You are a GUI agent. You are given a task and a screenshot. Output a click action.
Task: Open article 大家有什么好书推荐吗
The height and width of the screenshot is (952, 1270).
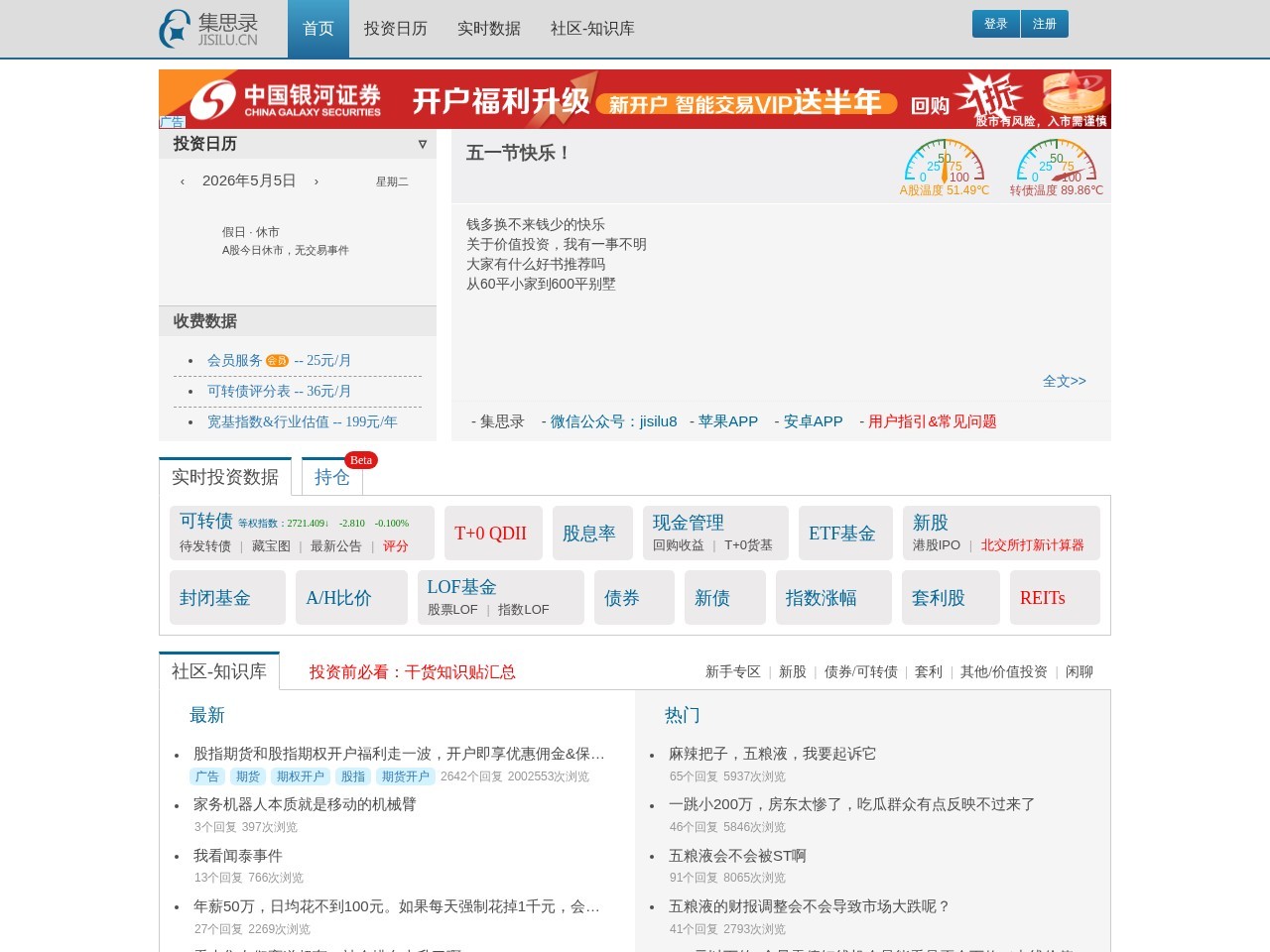pyautogui.click(x=536, y=265)
